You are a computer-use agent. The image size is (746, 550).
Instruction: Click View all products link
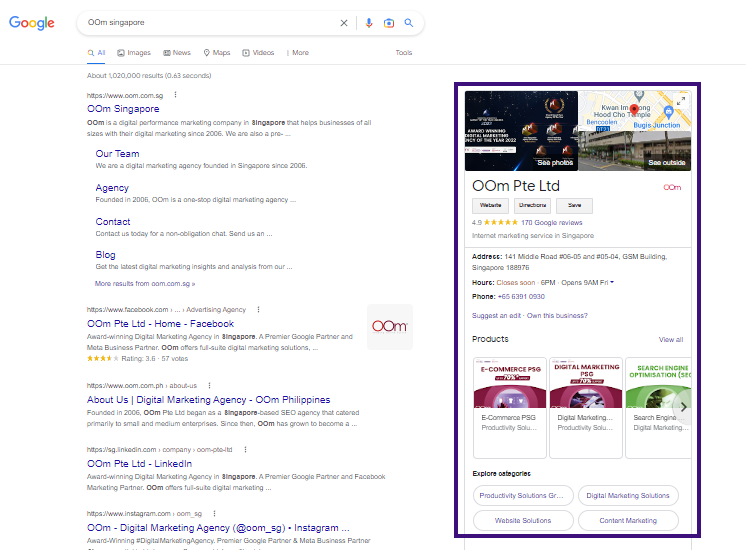coord(671,340)
